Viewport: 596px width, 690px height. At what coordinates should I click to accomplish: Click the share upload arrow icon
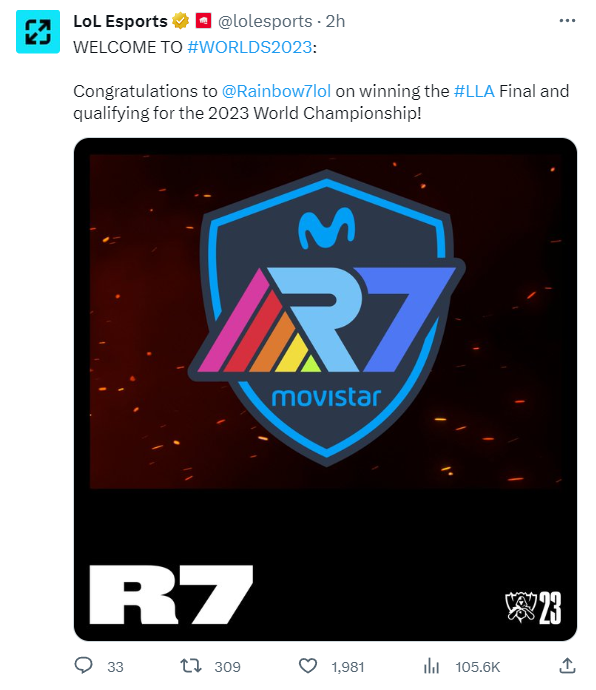(567, 665)
